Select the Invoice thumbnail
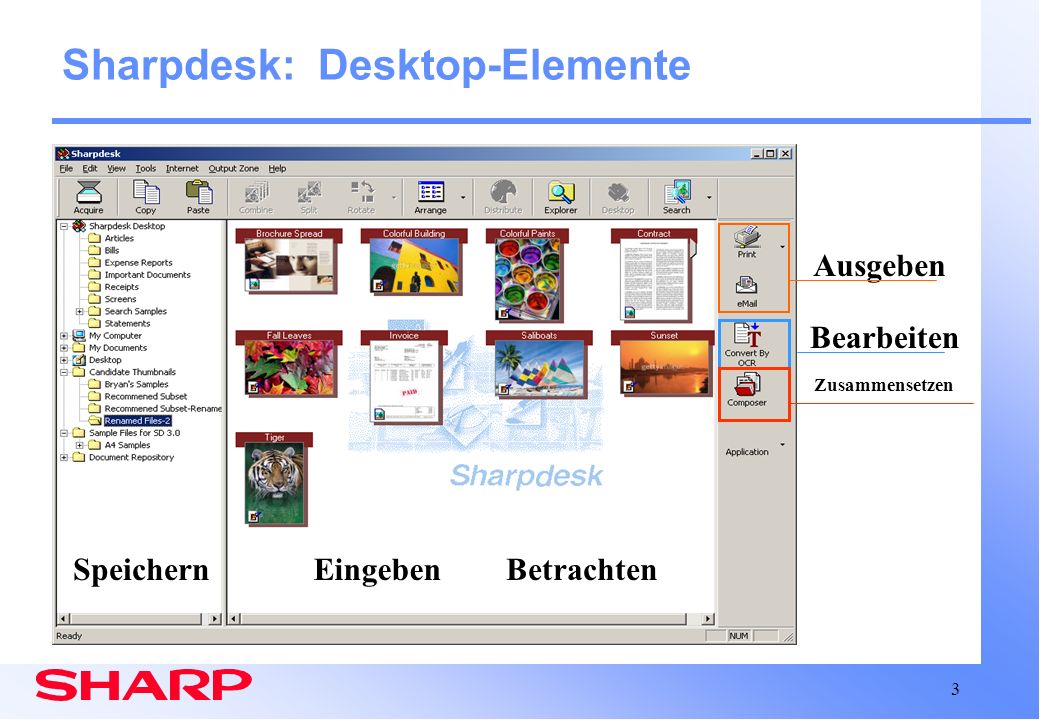1040x720 pixels. 405,377
